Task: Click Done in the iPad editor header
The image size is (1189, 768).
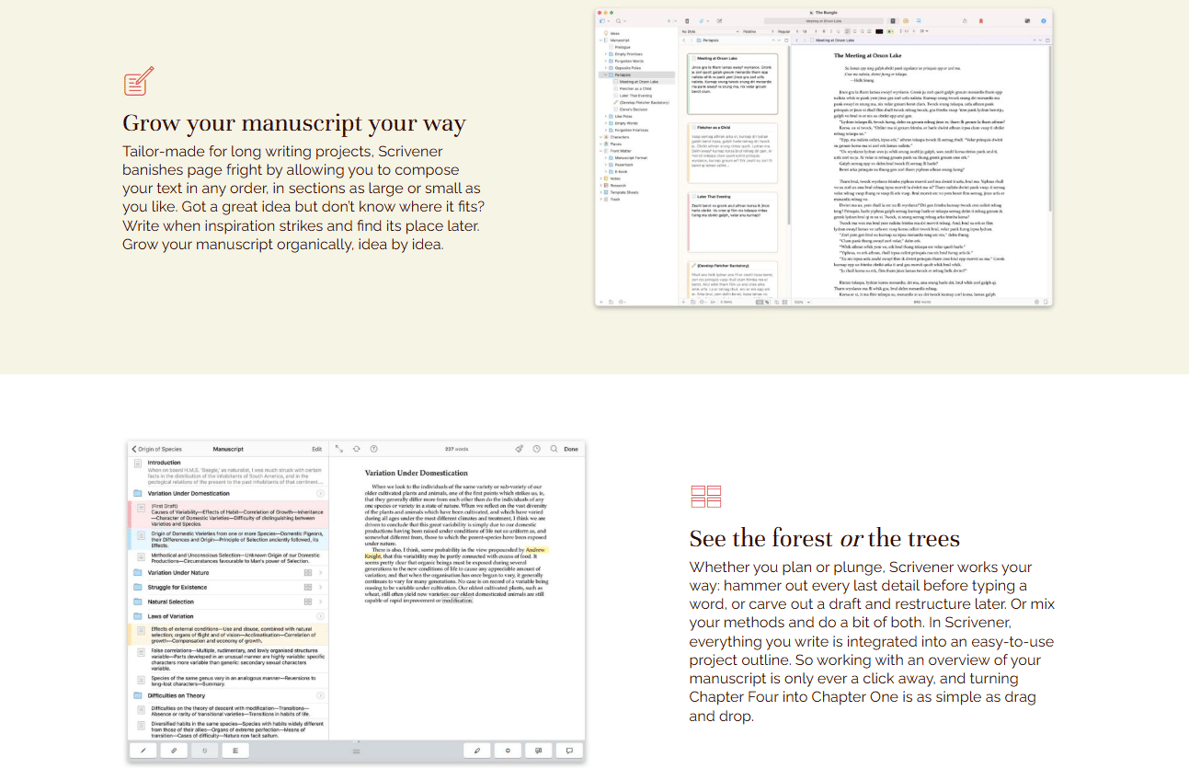Action: (571, 449)
